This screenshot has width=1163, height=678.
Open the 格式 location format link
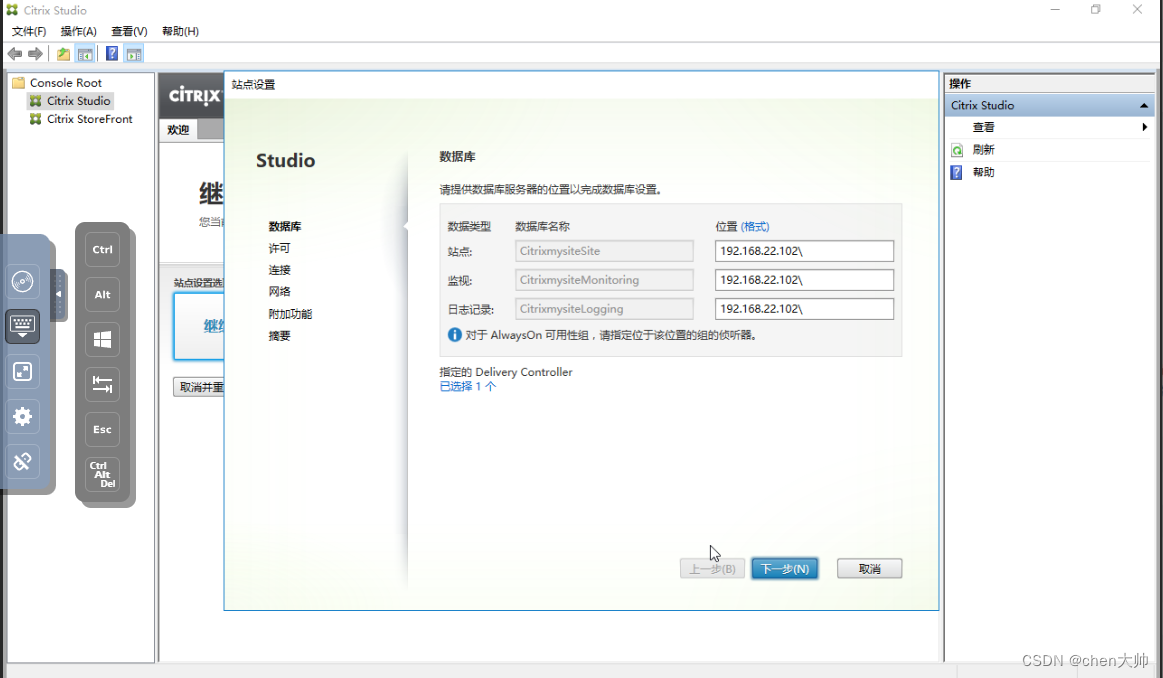click(x=755, y=226)
